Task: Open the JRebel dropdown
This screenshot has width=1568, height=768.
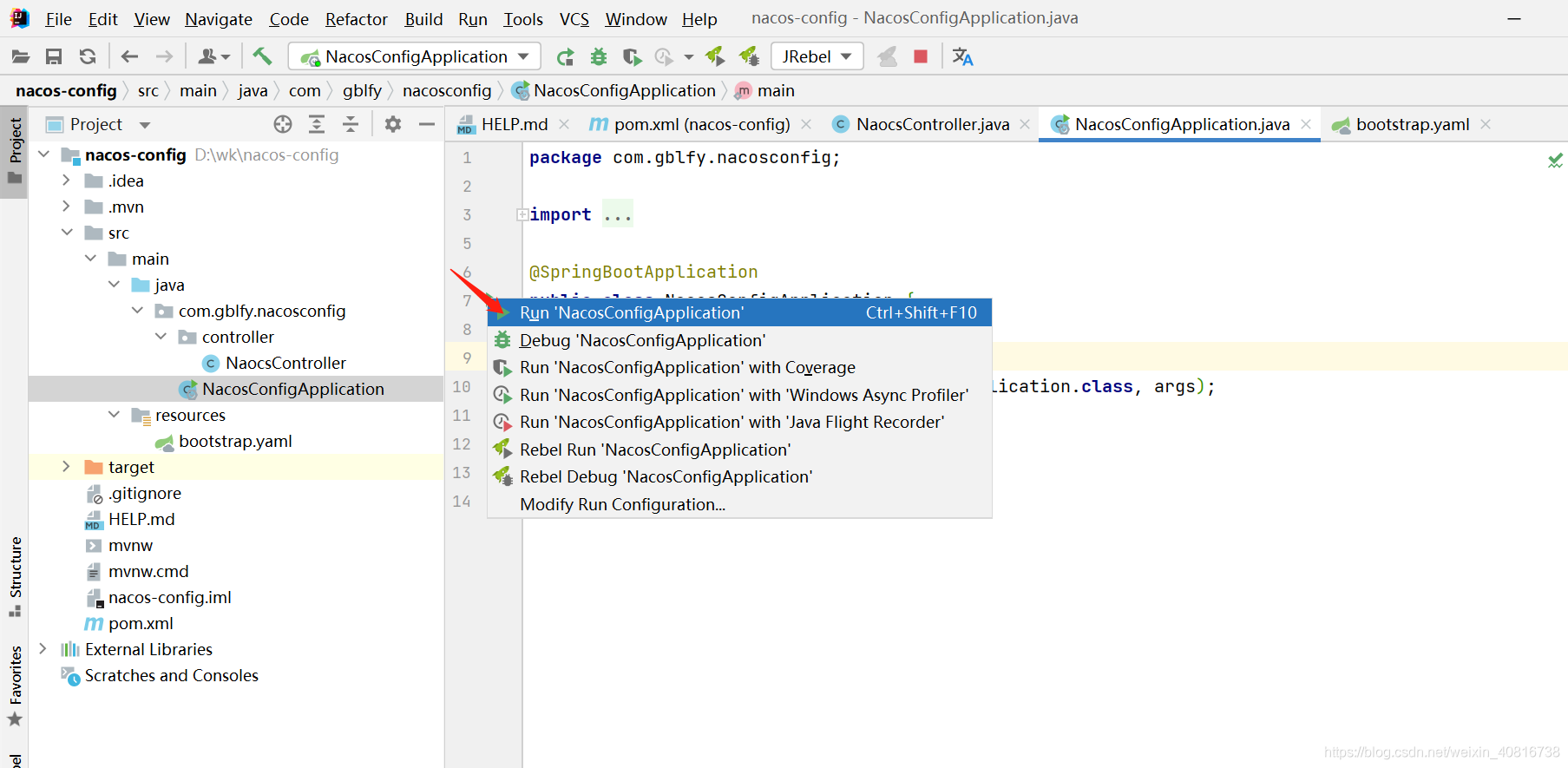Action: coord(817,57)
